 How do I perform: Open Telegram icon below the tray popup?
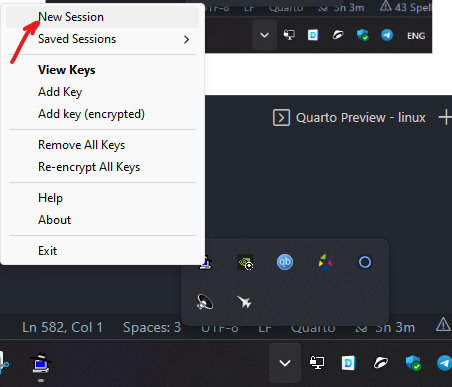(x=444, y=363)
